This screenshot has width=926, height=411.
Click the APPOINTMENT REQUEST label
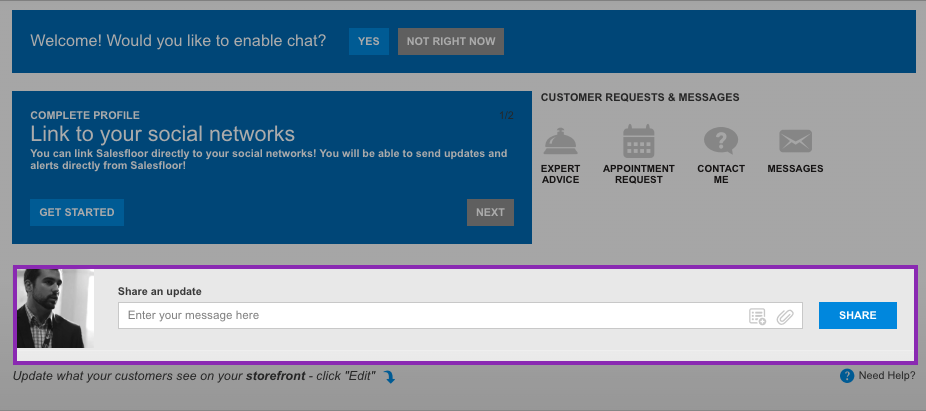[638, 174]
